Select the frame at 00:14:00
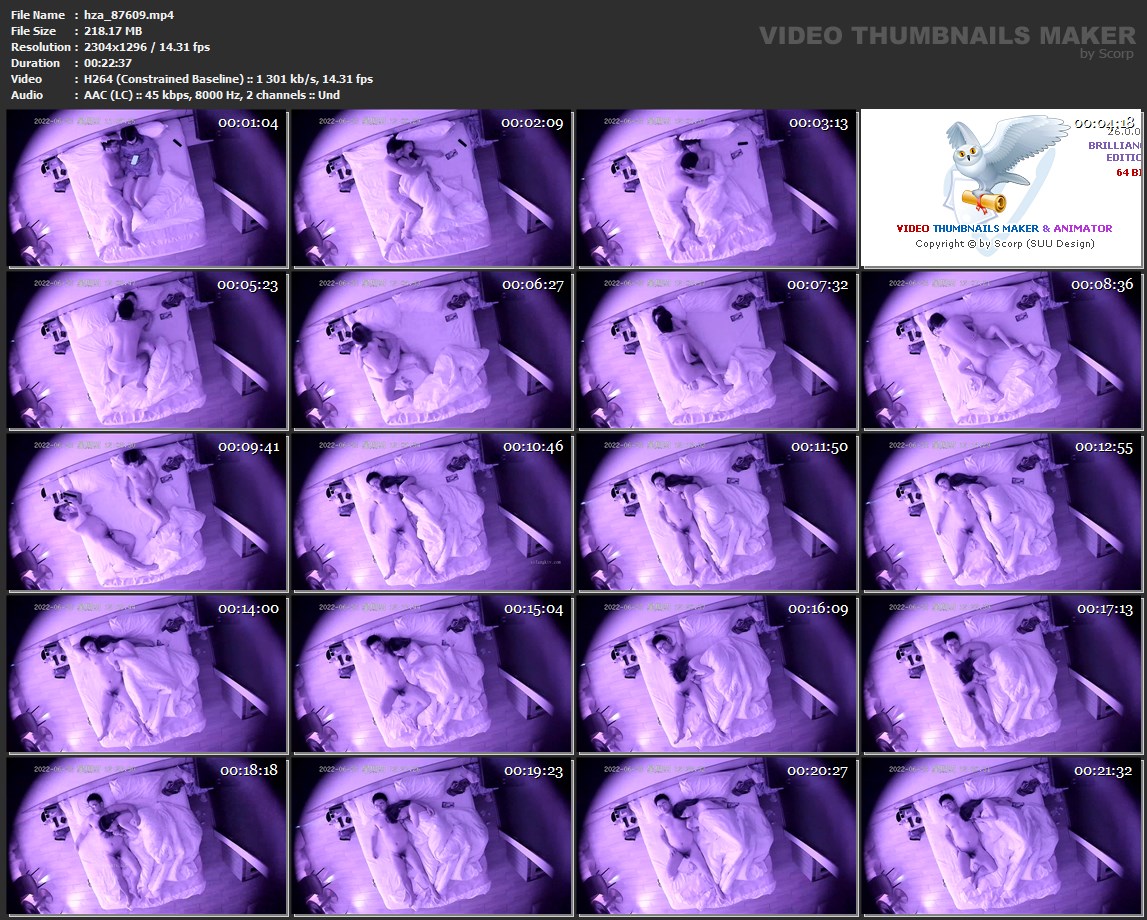 (x=147, y=674)
